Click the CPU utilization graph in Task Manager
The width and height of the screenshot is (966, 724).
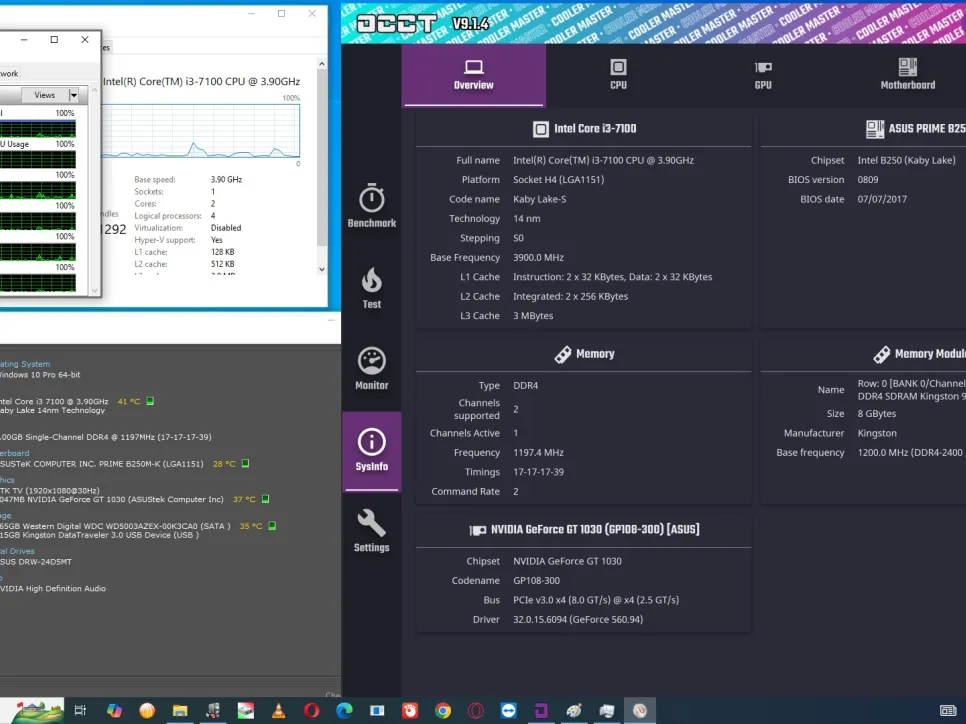[200, 131]
